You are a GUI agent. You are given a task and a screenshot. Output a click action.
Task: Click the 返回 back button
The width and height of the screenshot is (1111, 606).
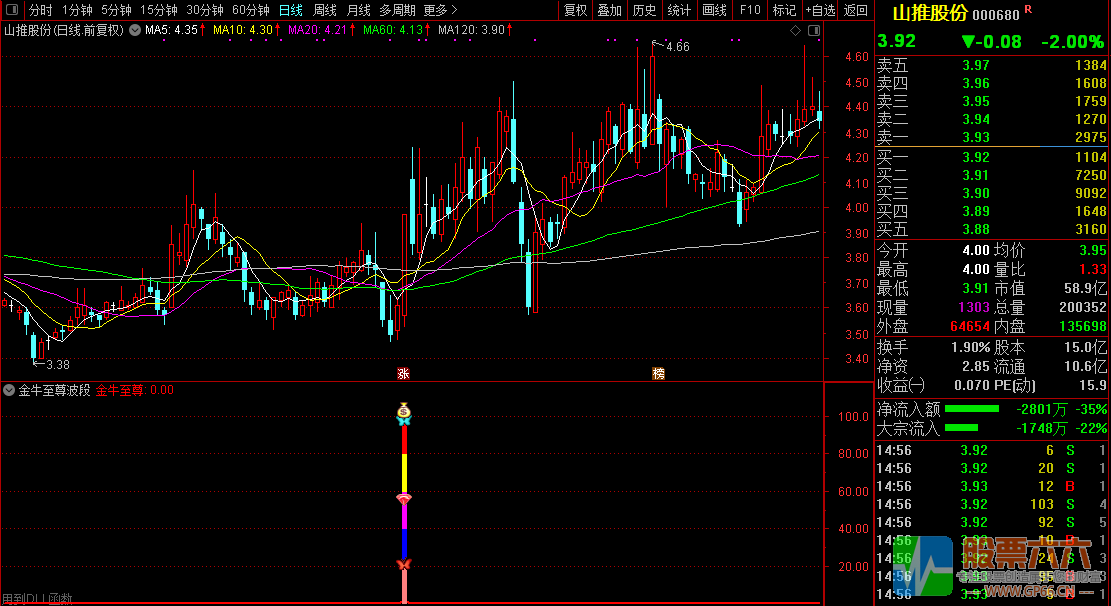[x=855, y=10]
